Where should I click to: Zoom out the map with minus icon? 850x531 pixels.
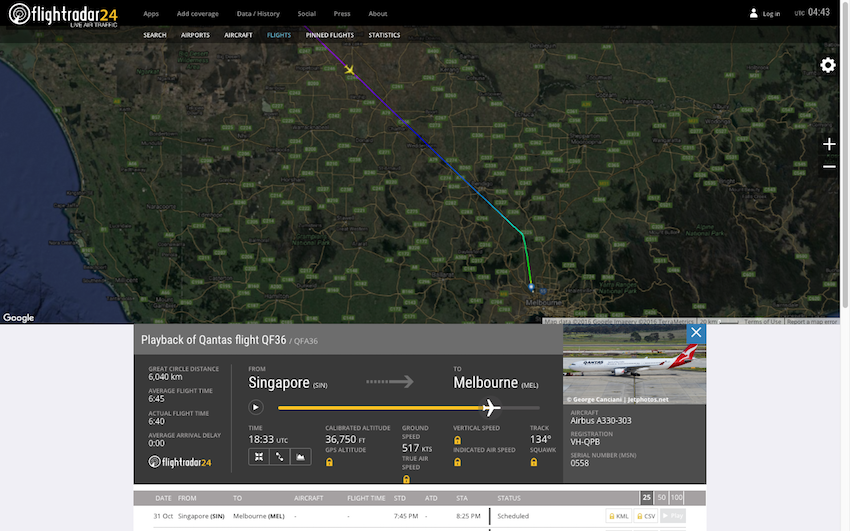tap(829, 166)
